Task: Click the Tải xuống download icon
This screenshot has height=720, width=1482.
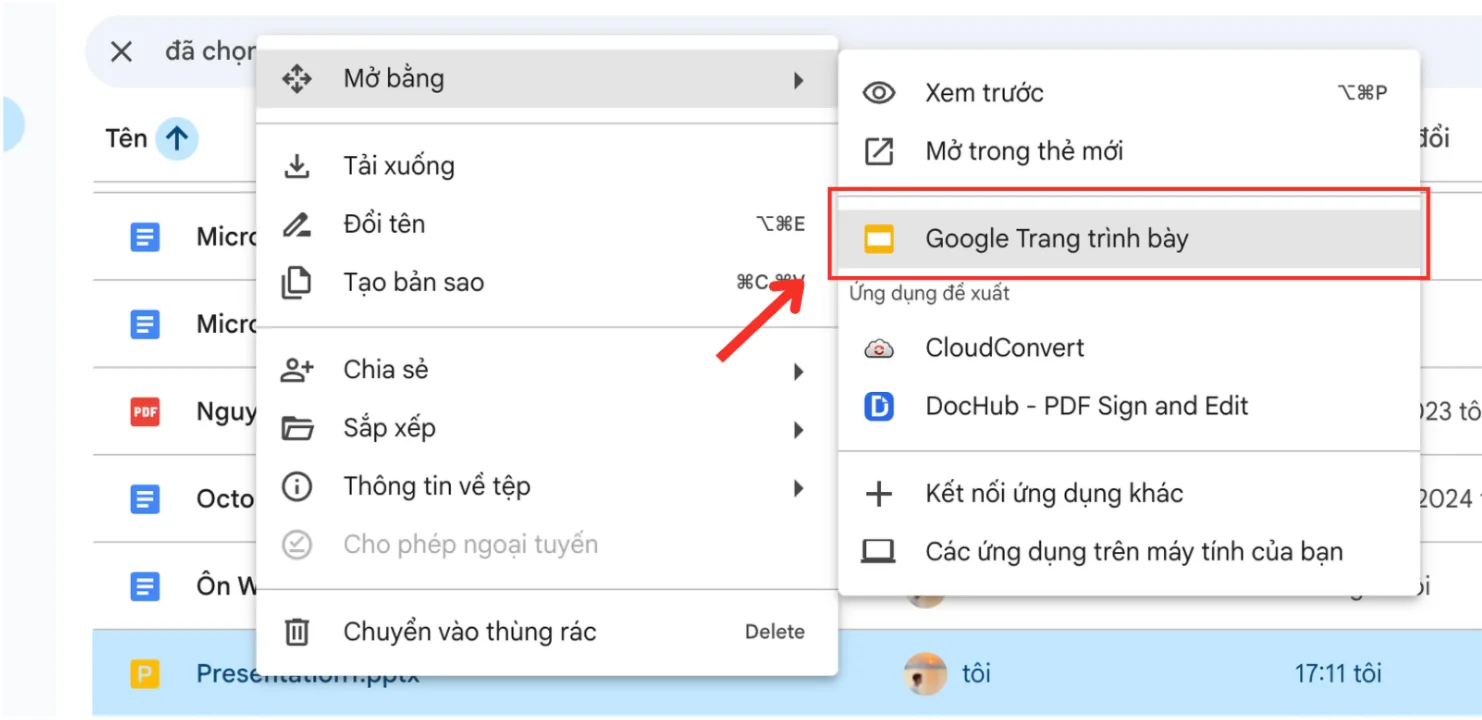Action: click(x=297, y=166)
